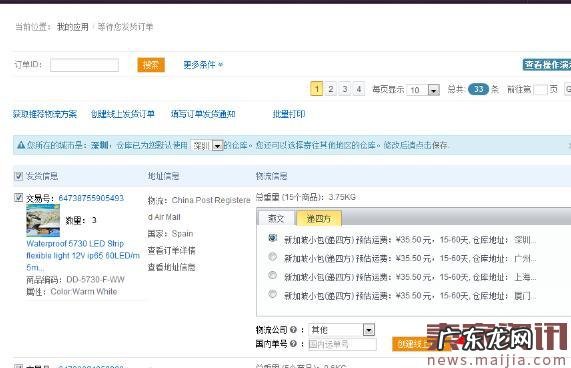Click 批量打印 batch print link
The image size is (571, 368).
pos(289,114)
